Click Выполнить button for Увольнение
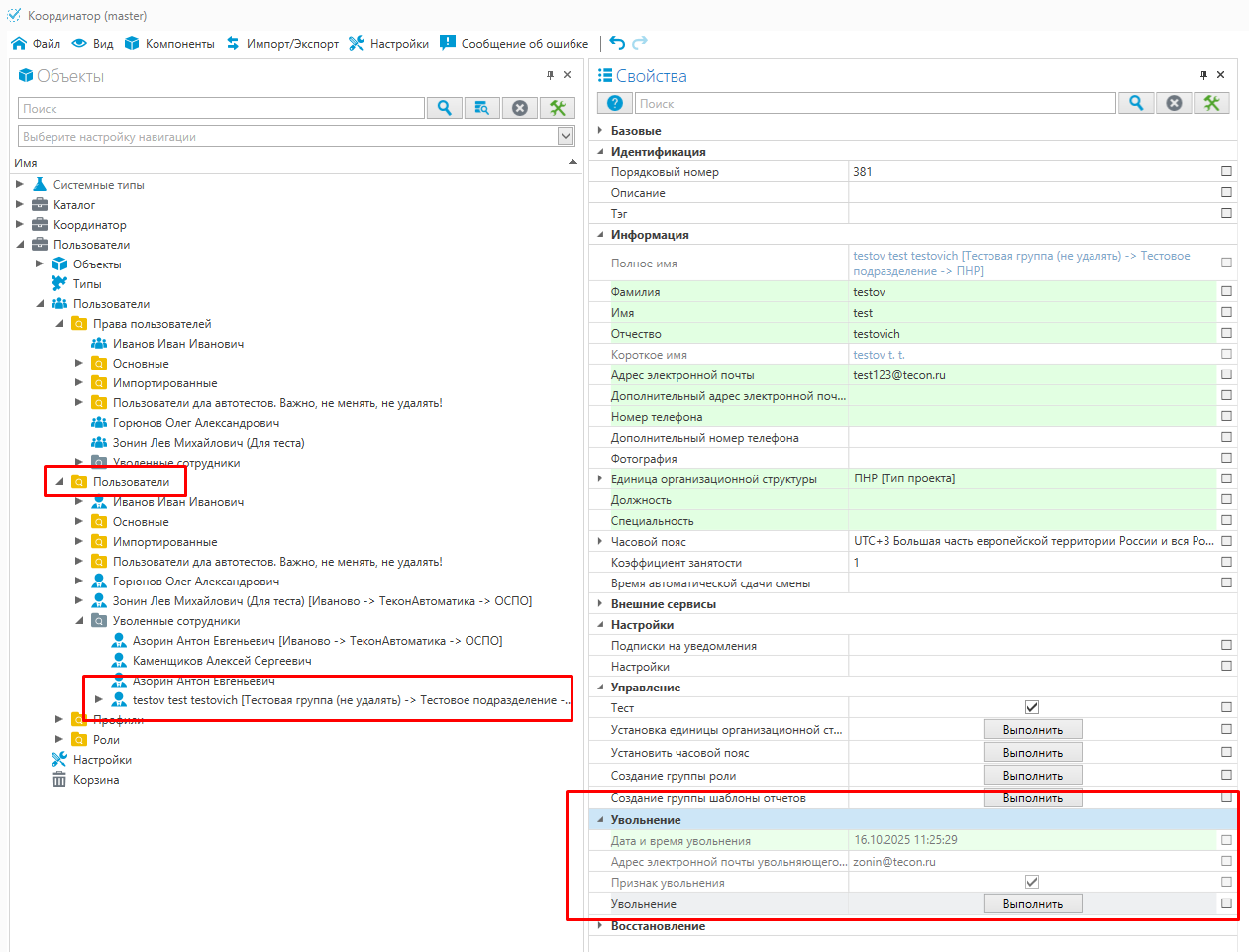The height and width of the screenshot is (952, 1249). point(1032,903)
